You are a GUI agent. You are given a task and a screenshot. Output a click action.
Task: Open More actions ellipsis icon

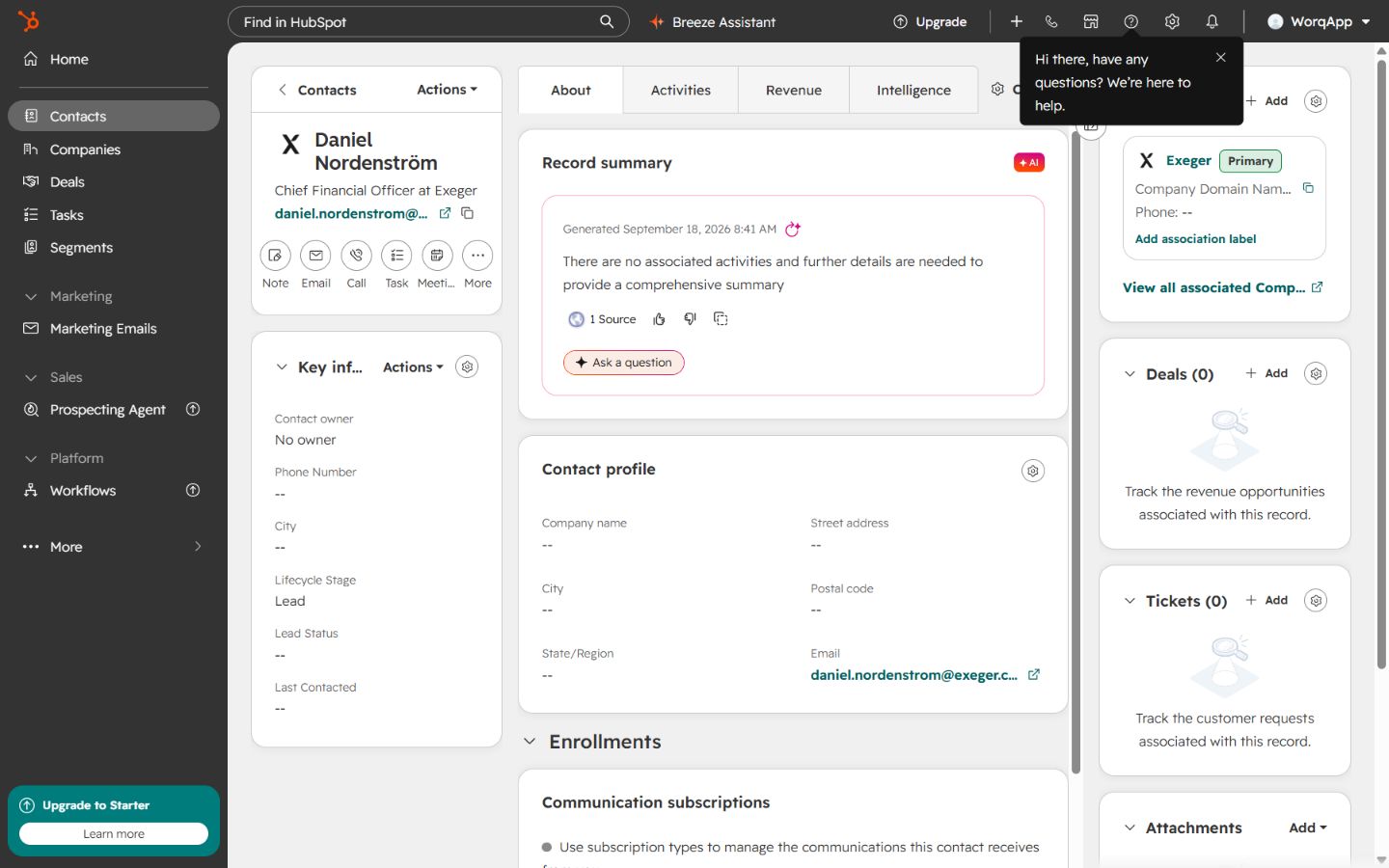[x=477, y=256]
